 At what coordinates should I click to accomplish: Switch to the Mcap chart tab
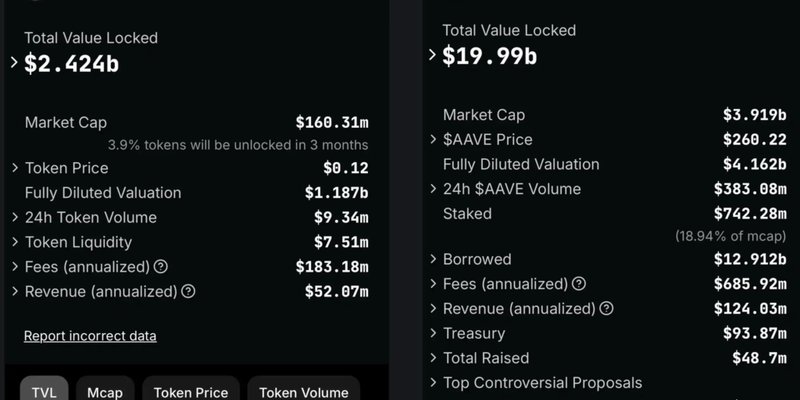coord(105,389)
